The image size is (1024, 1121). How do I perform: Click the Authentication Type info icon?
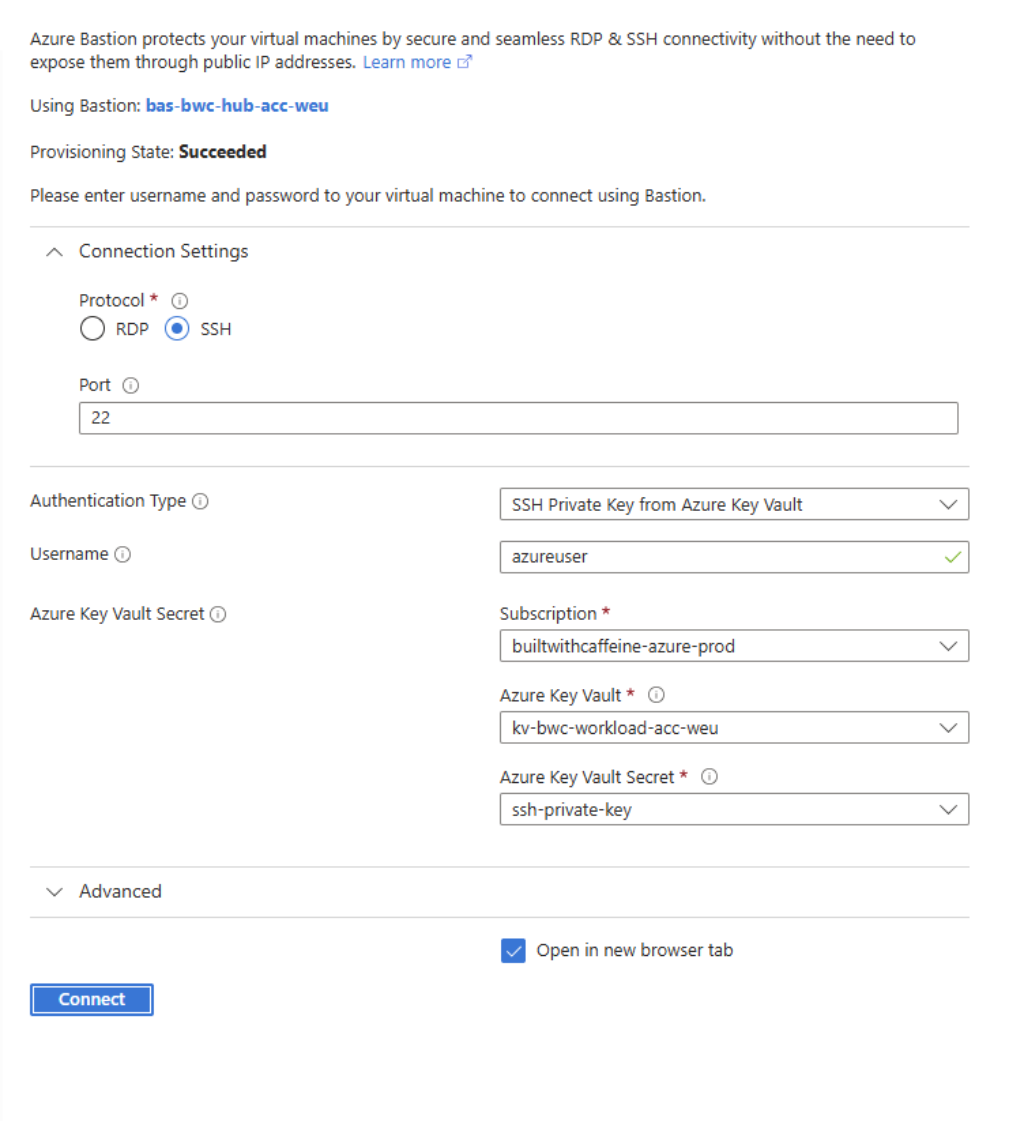click(200, 501)
